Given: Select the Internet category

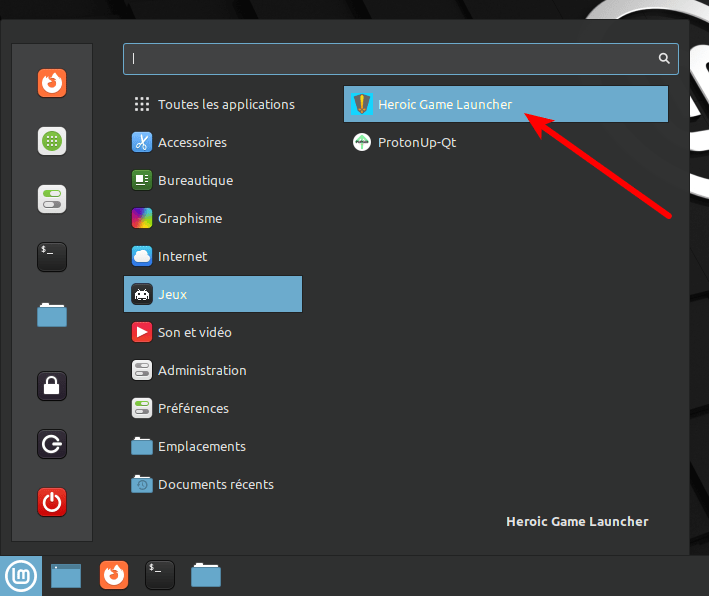Looking at the screenshot, I should click(213, 256).
